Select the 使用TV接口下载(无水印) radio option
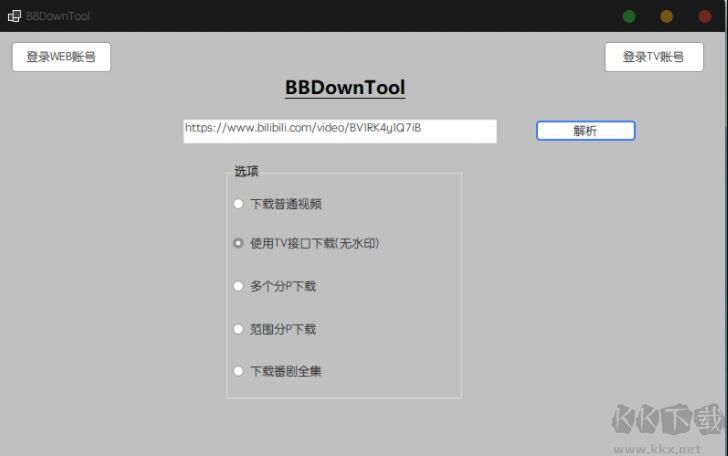 tap(238, 243)
